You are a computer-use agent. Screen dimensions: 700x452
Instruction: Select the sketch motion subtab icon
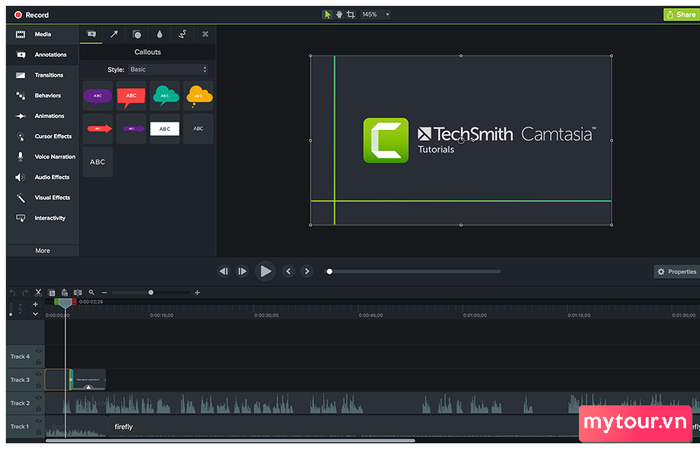coord(183,34)
